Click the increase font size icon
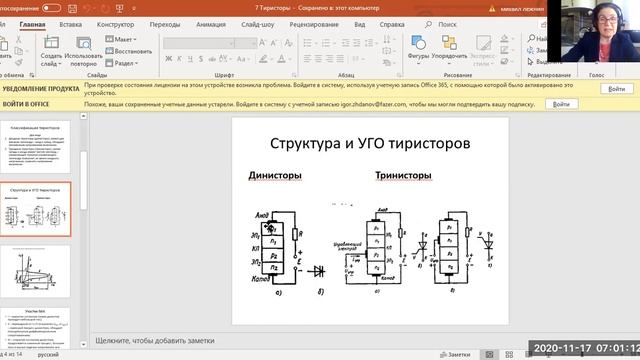The height and width of the screenshot is (360, 640). tap(262, 43)
